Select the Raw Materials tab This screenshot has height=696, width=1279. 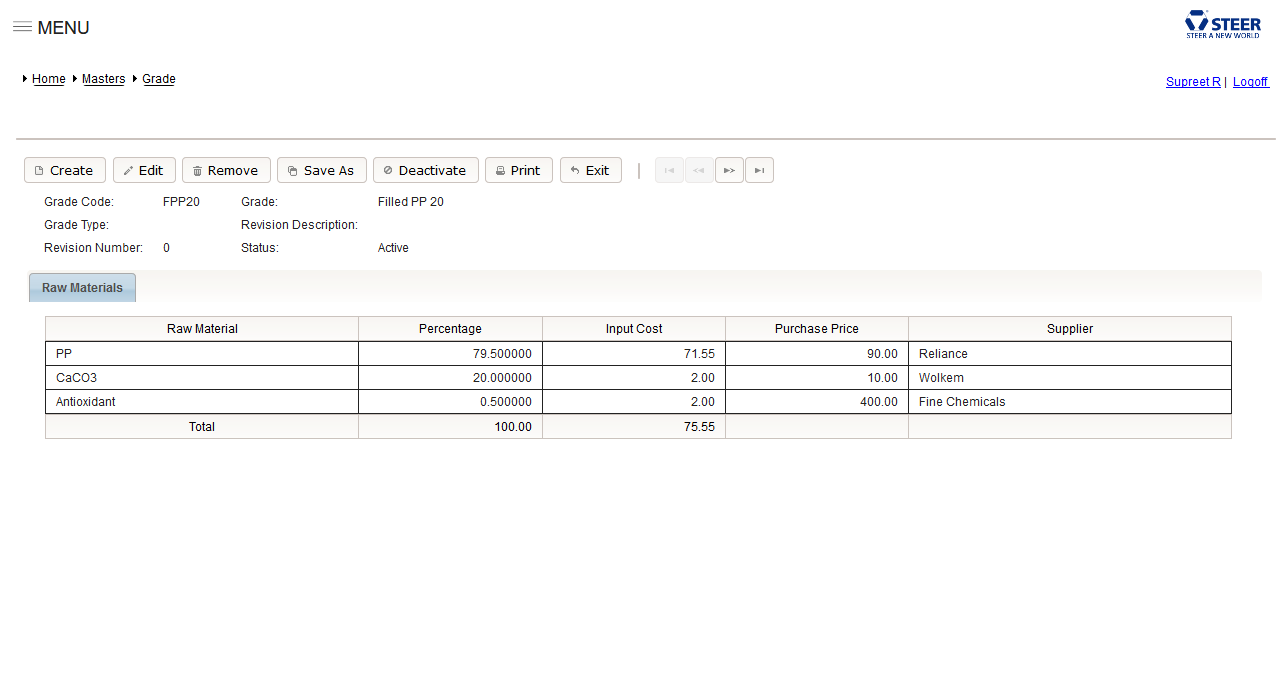82,288
